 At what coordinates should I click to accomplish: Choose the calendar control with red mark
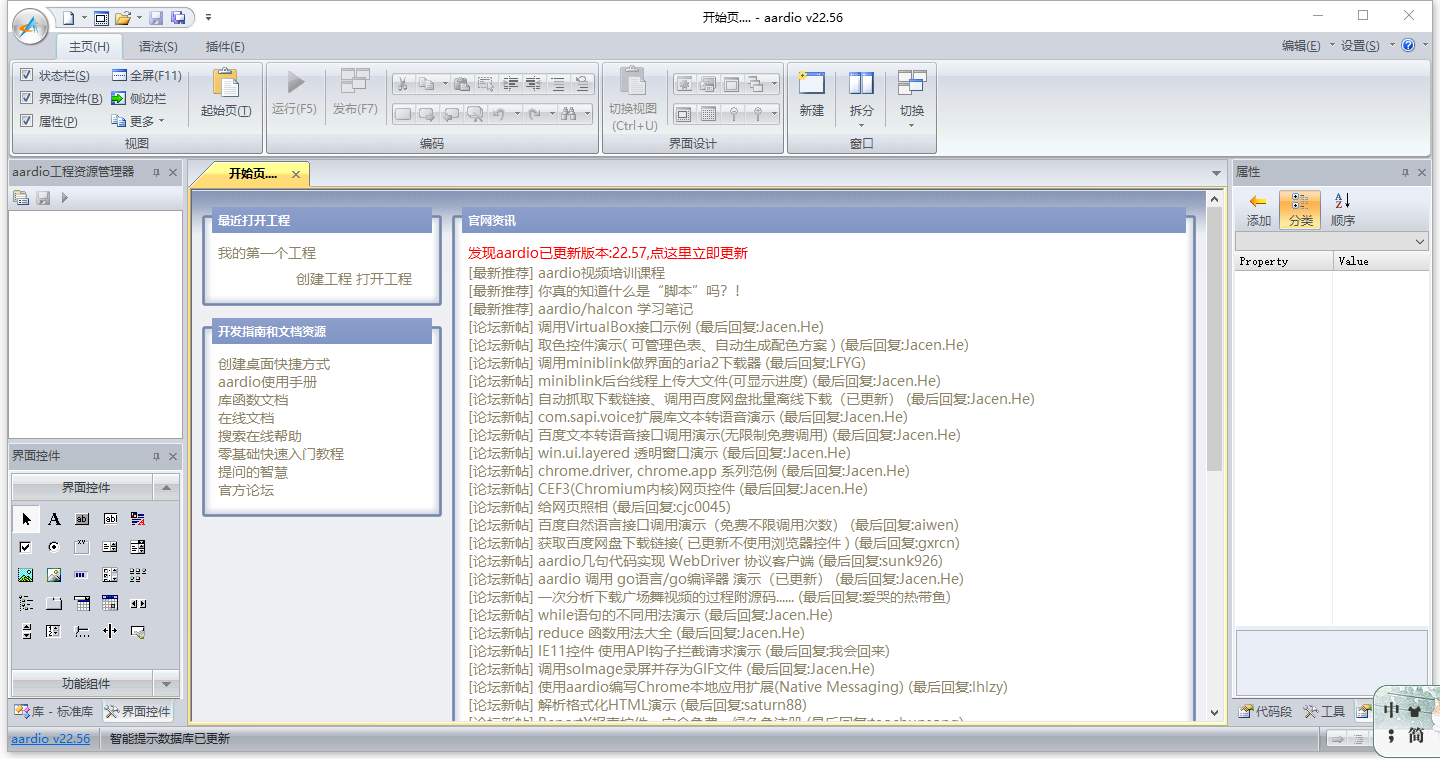click(x=110, y=603)
